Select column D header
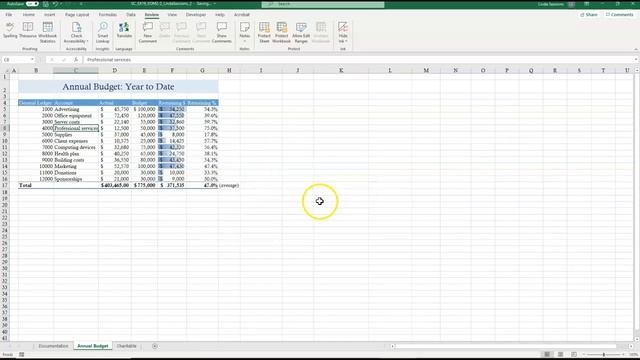The width and height of the screenshot is (640, 360). pyautogui.click(x=114, y=71)
